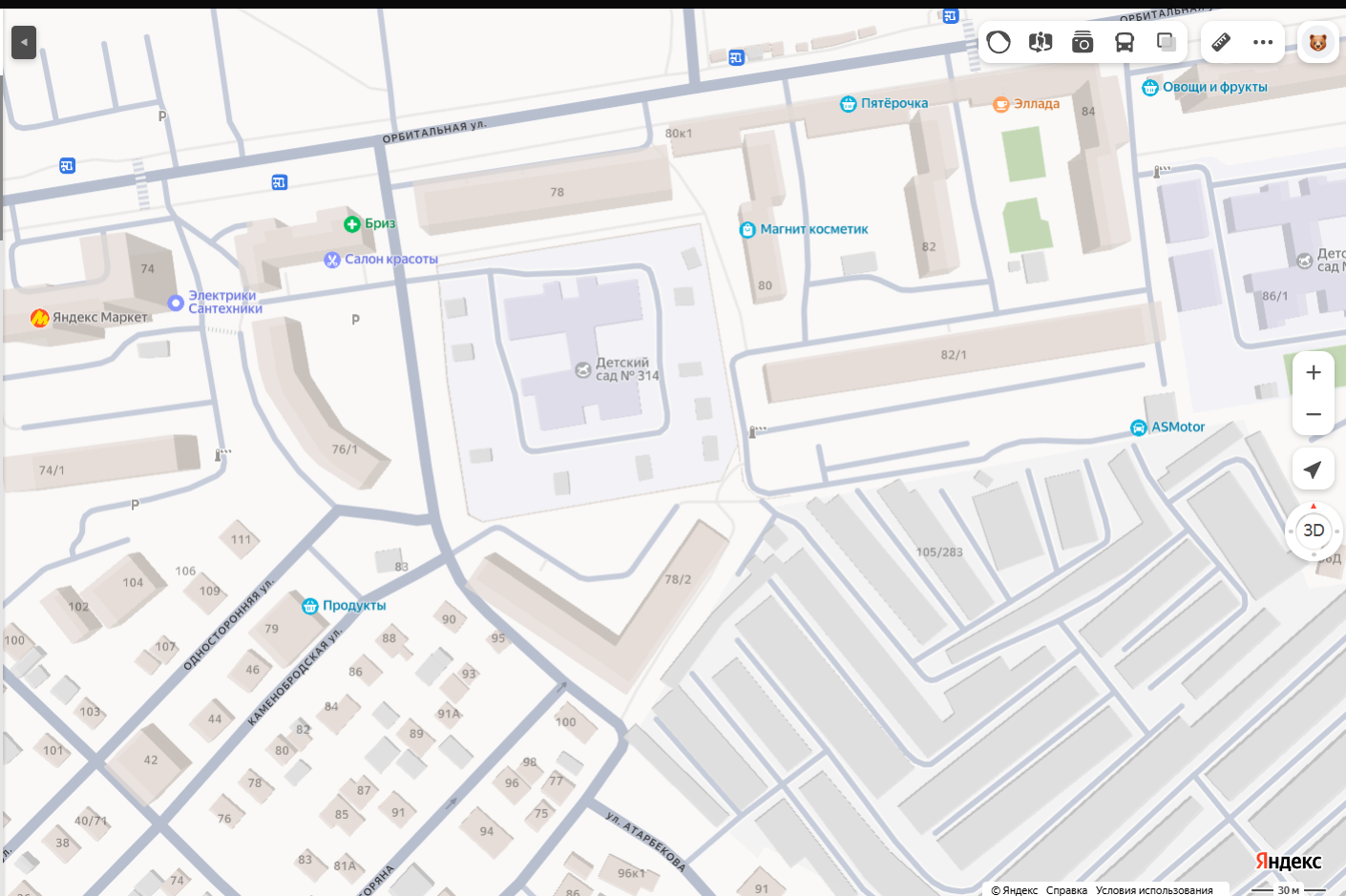
Task: Click the Пятёрочка store marker
Action: click(849, 104)
